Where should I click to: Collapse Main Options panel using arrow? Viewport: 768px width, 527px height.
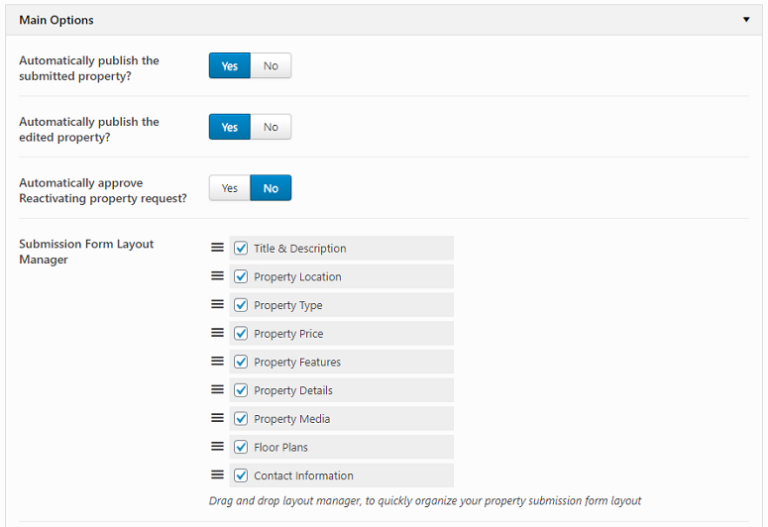pos(745,19)
